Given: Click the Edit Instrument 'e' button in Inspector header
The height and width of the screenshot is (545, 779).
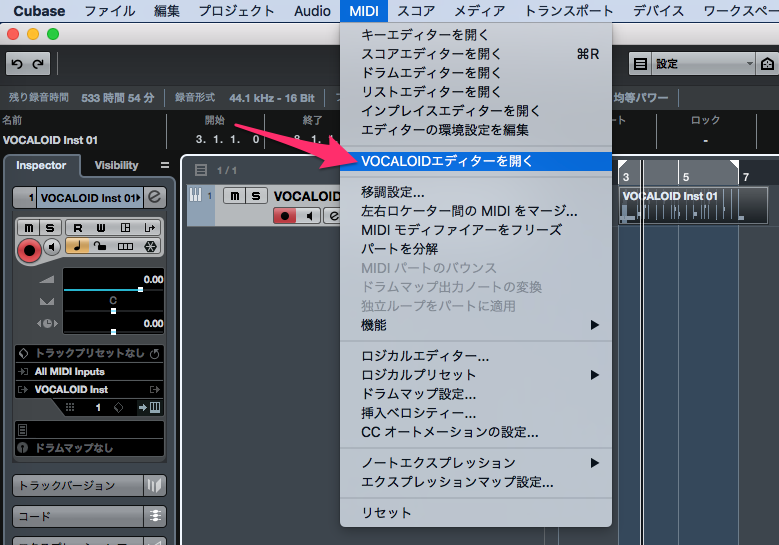Looking at the screenshot, I should pos(155,197).
